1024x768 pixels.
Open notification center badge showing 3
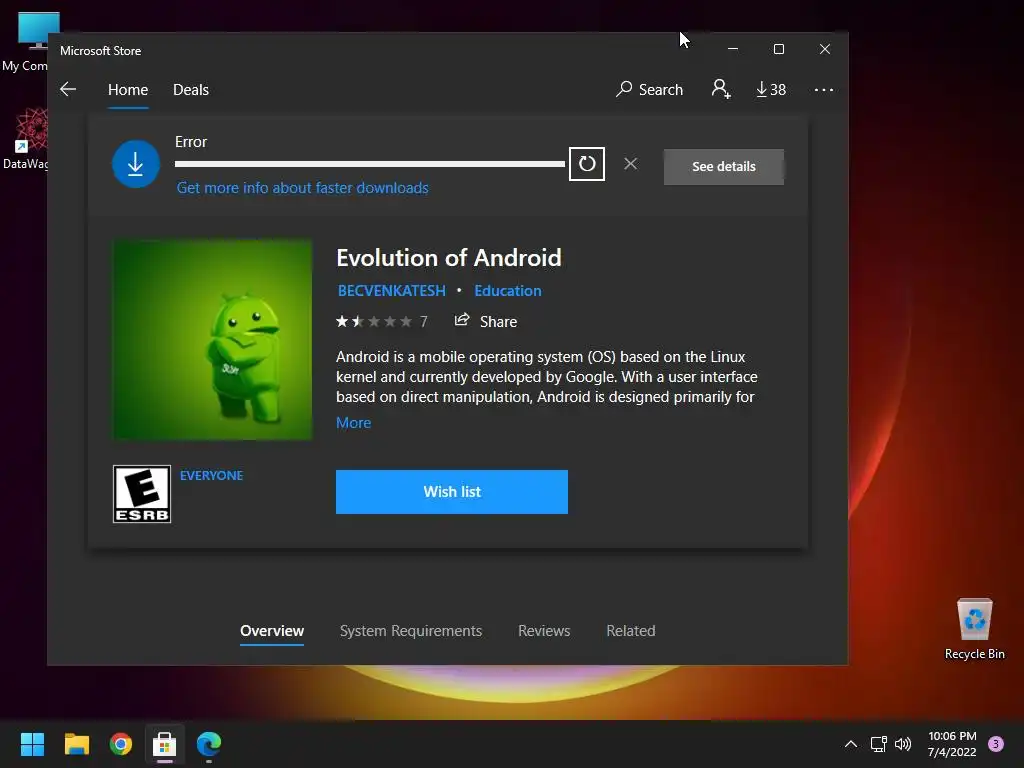coord(996,744)
